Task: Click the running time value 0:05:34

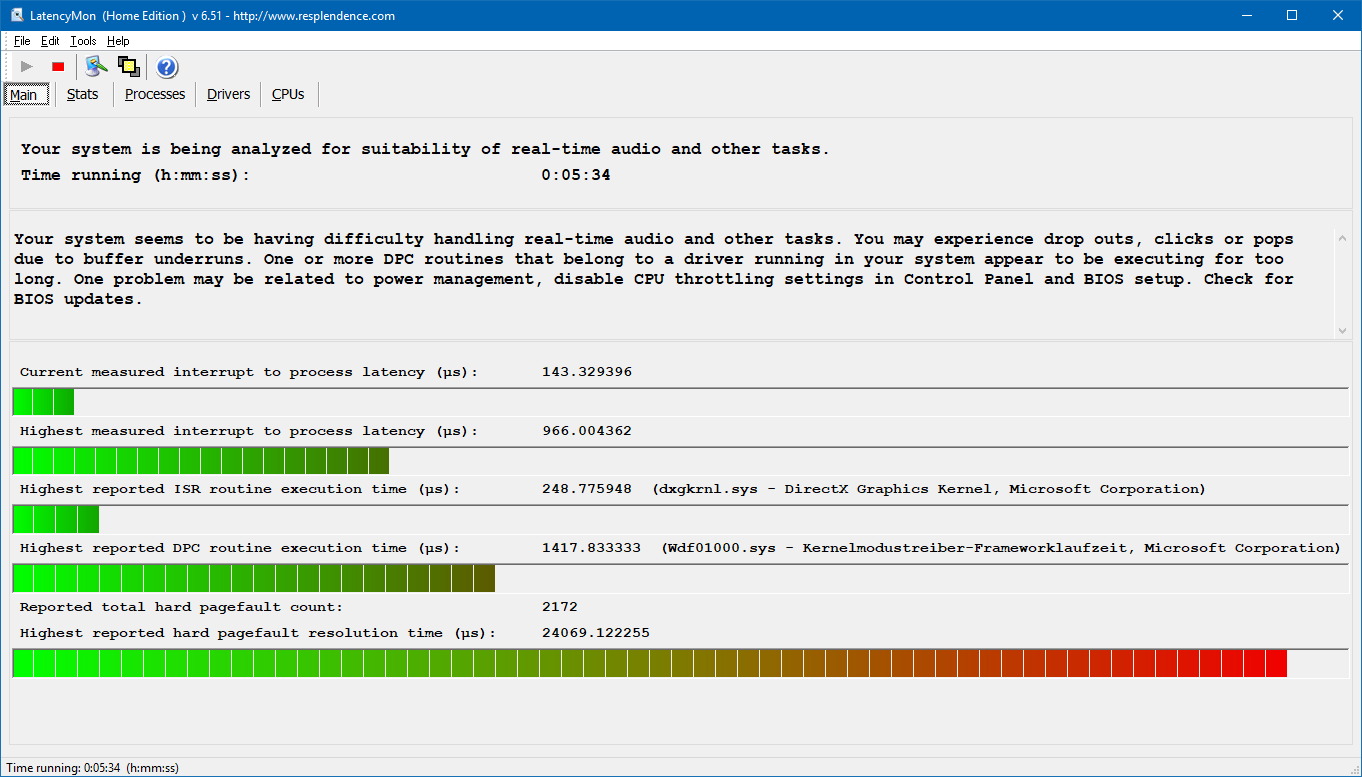Action: [x=576, y=175]
